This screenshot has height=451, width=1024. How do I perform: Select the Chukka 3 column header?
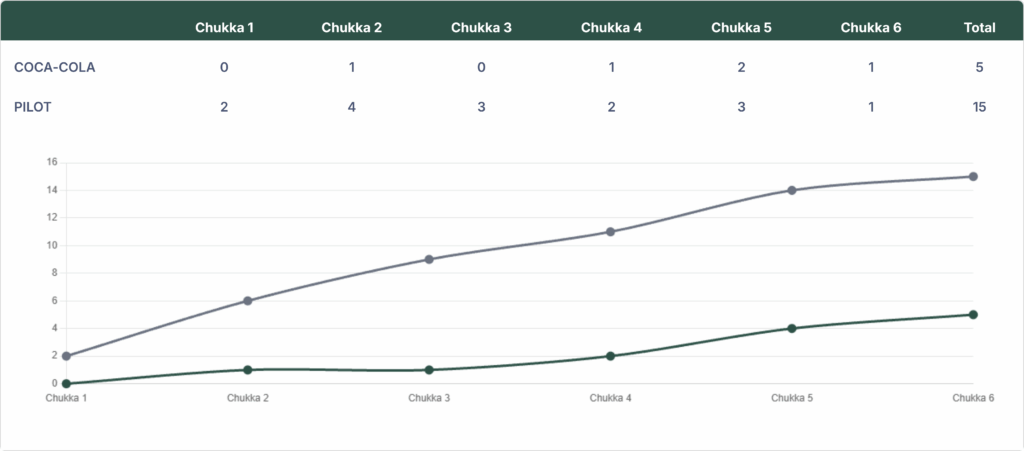481,27
